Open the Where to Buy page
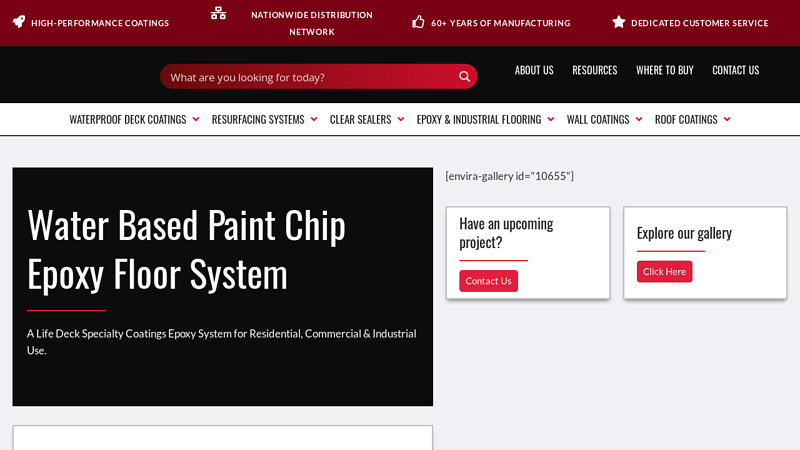800x450 pixels. click(664, 70)
